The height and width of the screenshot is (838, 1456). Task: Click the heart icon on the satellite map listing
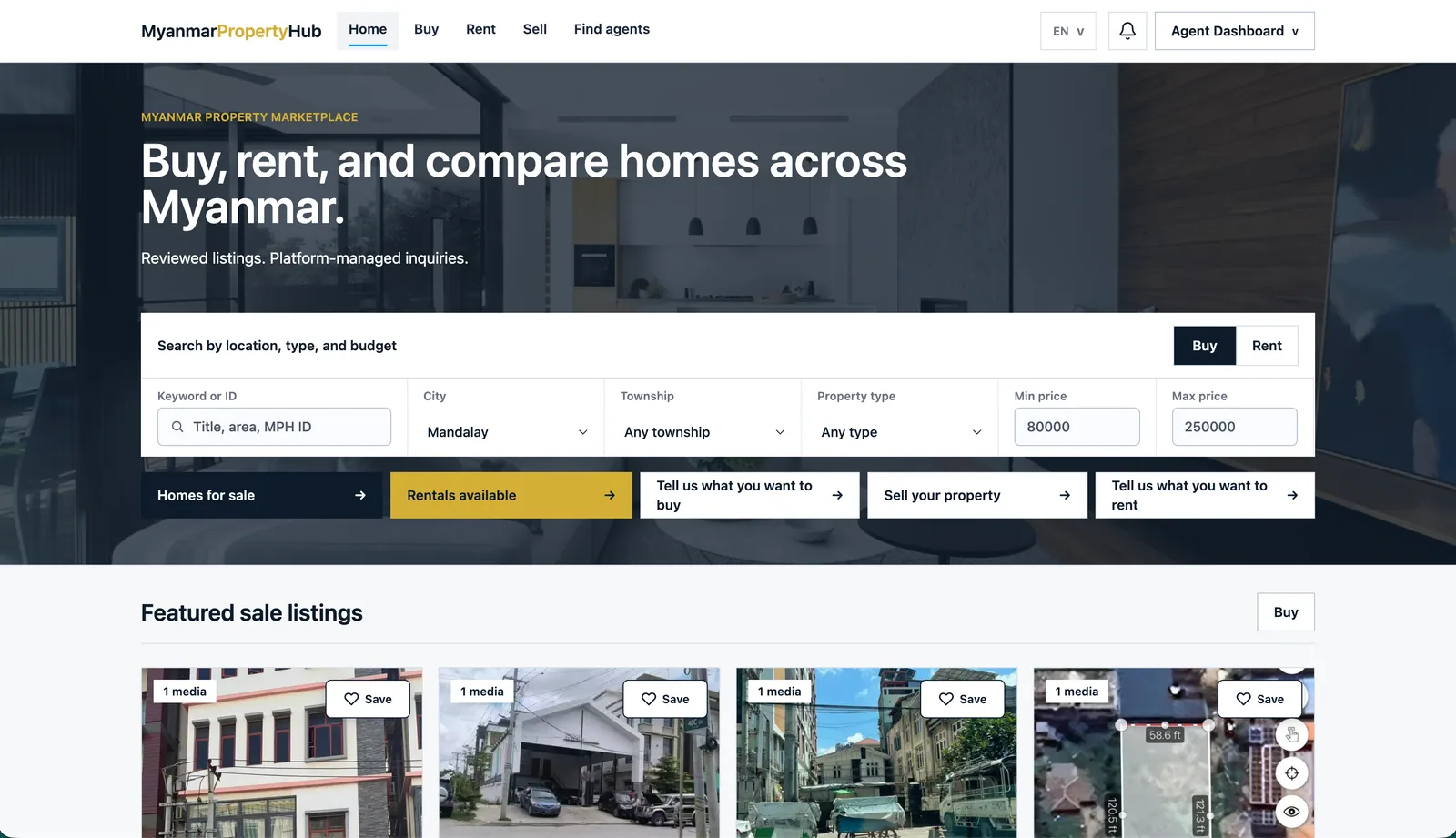[1244, 699]
